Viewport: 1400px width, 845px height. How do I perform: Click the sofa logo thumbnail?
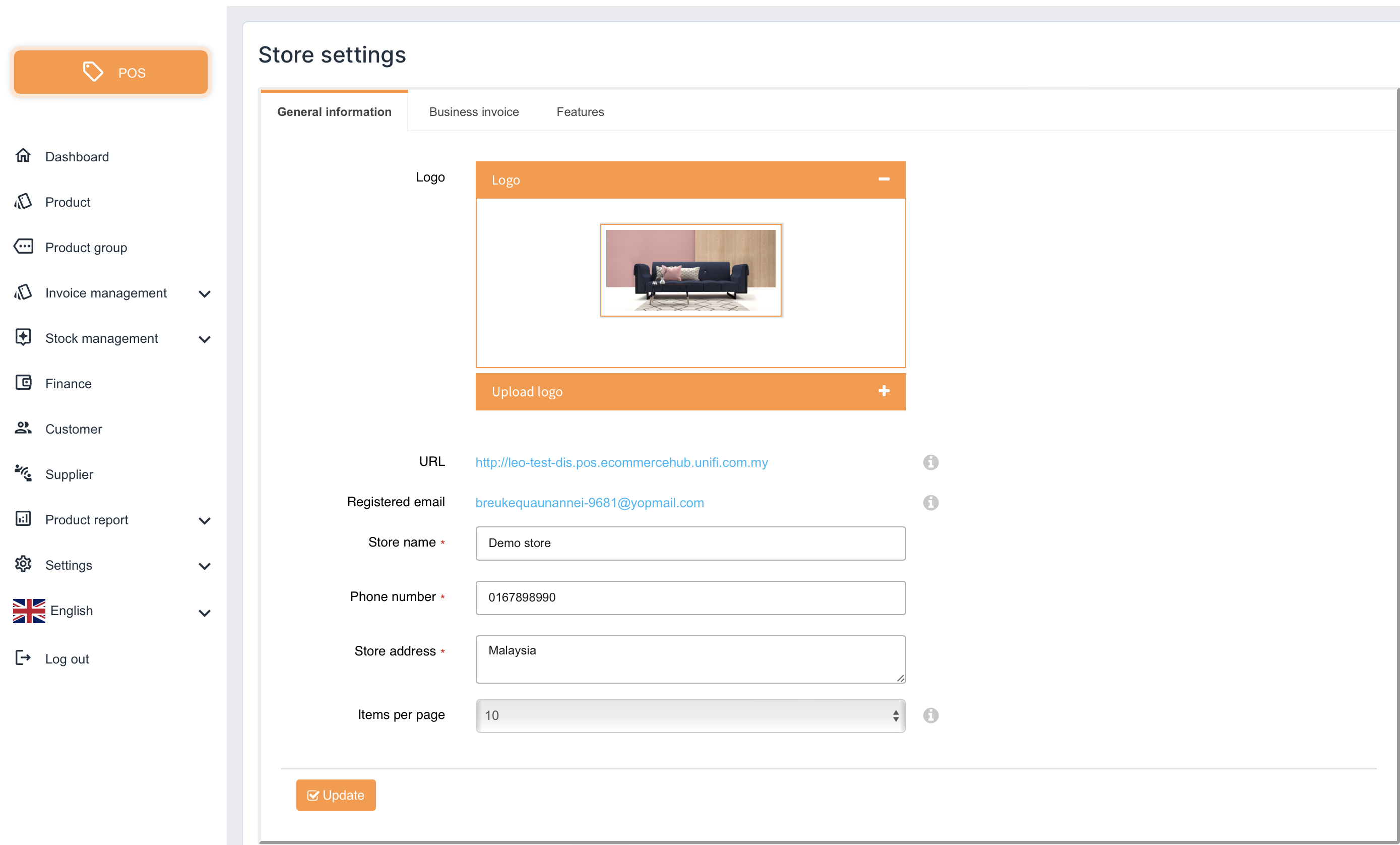pyautogui.click(x=690, y=270)
